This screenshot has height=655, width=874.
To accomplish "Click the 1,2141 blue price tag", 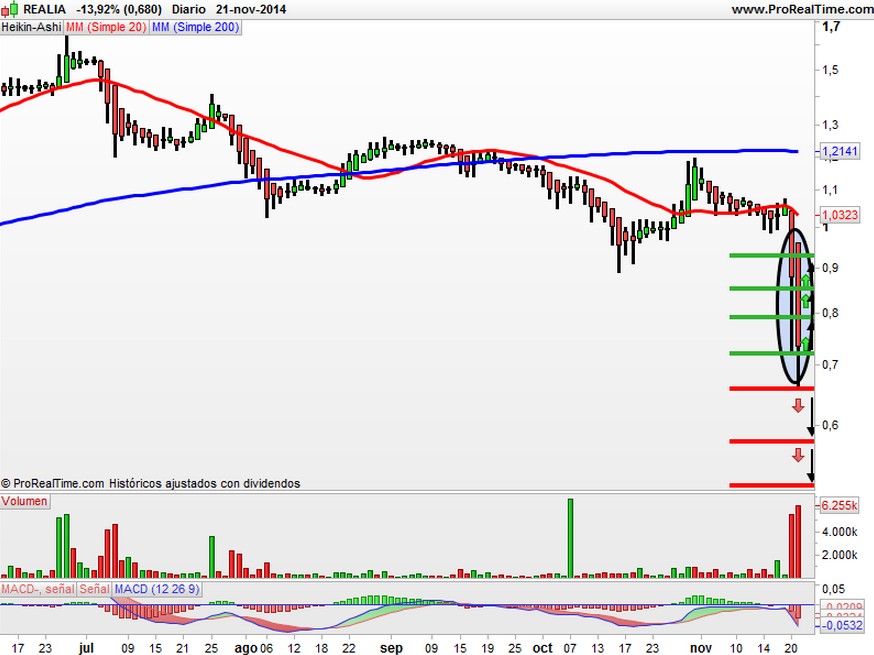I will [x=839, y=151].
